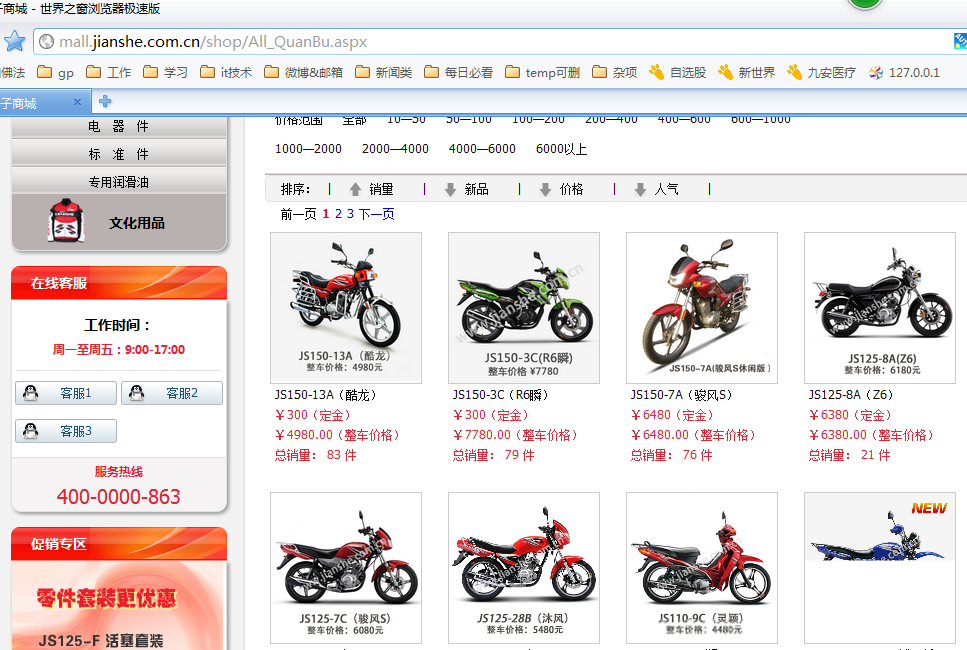This screenshot has height=650, width=967.
Task: Open the 文化用品 category label
Action: 137,223
